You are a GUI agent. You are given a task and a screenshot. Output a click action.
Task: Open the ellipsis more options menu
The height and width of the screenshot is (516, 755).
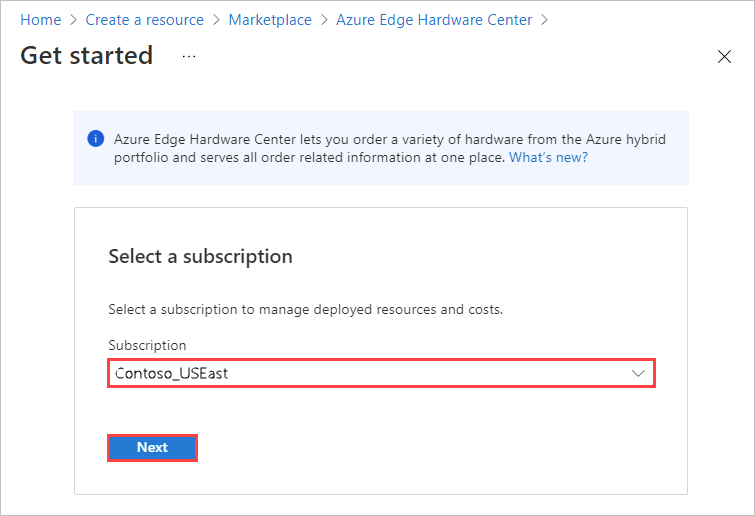click(x=189, y=57)
